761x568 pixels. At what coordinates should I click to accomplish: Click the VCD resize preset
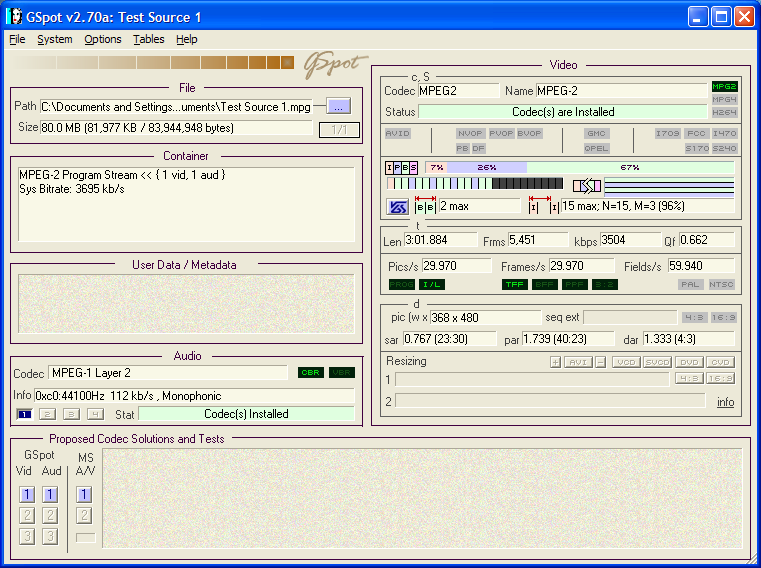click(627, 362)
